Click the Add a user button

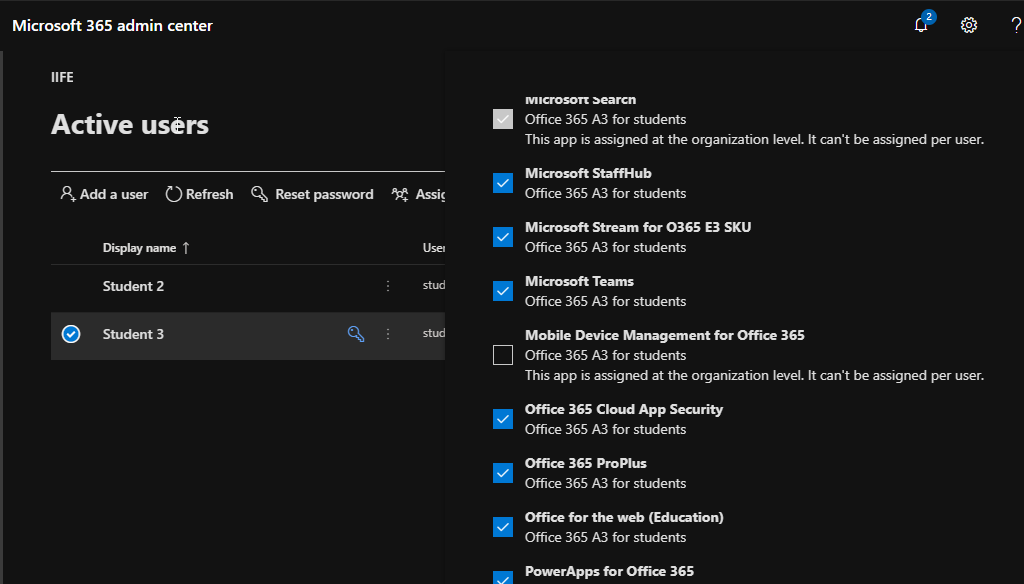104,194
